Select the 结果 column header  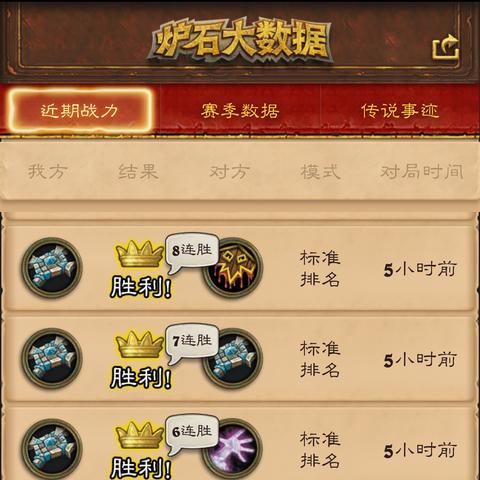pyautogui.click(x=139, y=172)
